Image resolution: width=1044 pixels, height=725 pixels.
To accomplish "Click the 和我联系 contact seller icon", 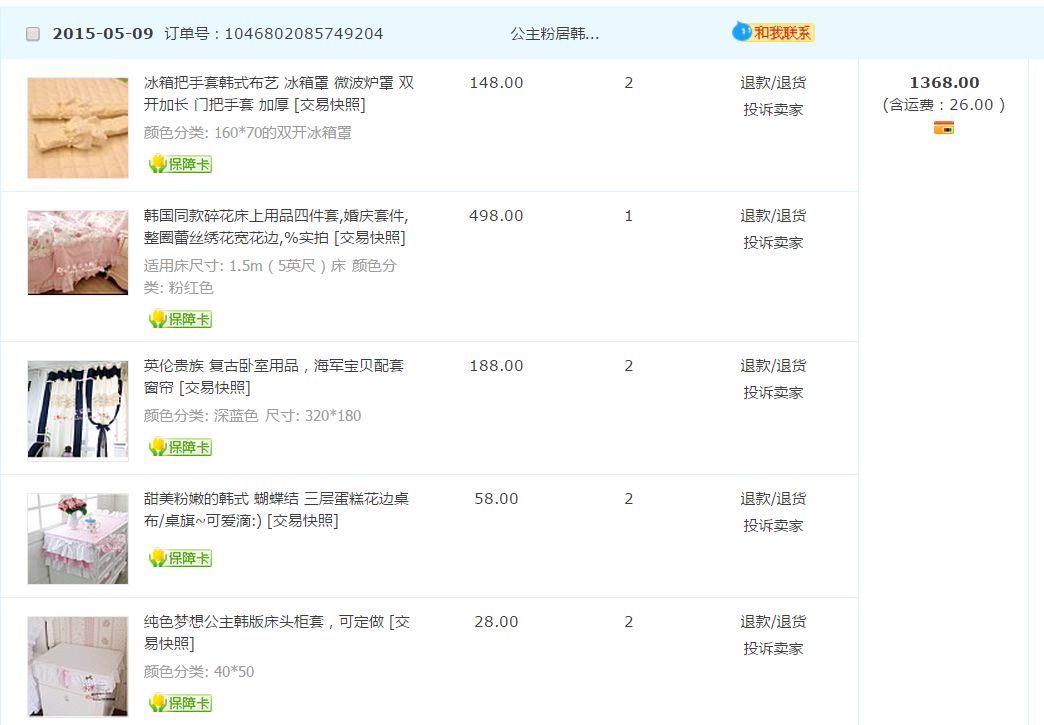I will [x=773, y=33].
